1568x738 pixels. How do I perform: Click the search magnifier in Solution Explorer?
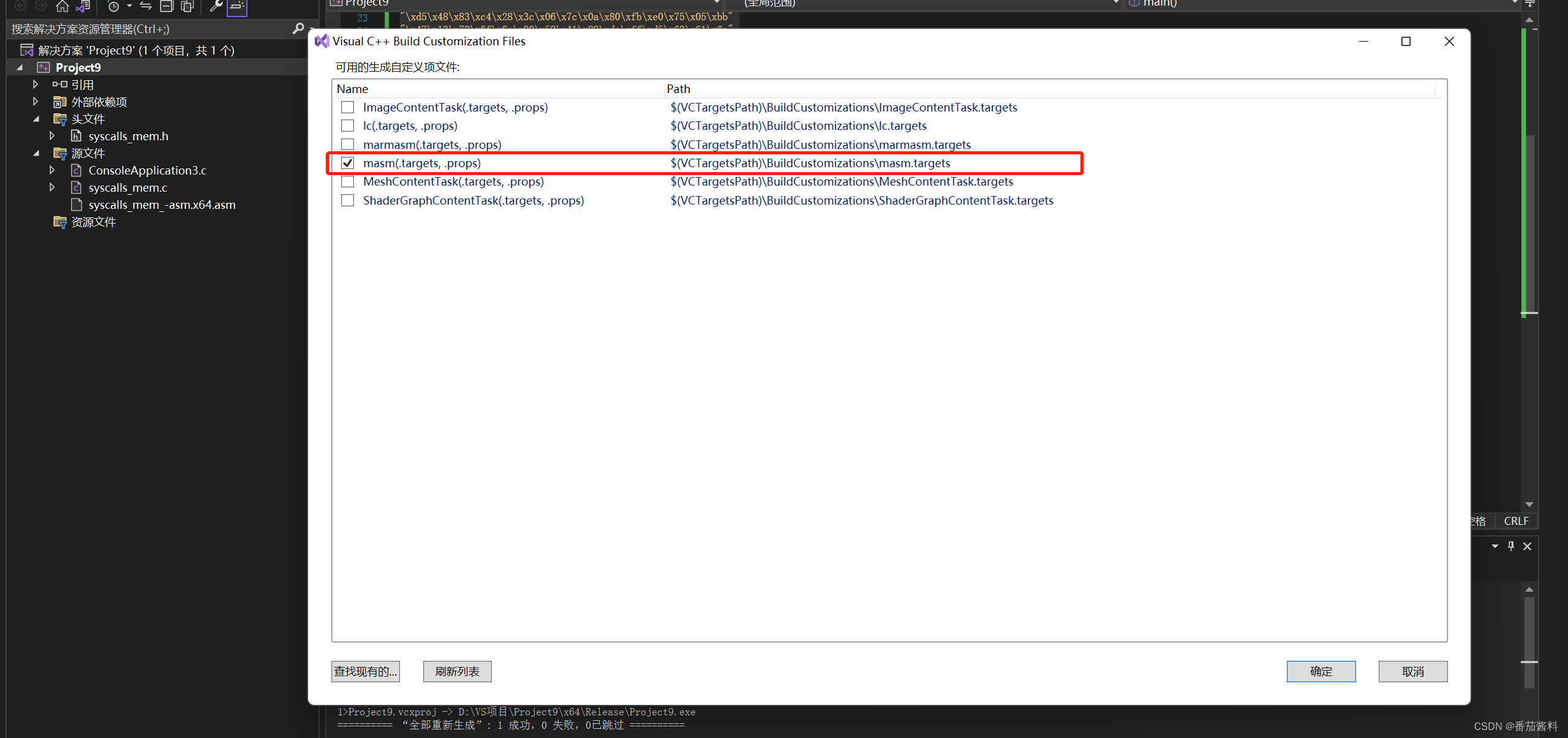299,28
